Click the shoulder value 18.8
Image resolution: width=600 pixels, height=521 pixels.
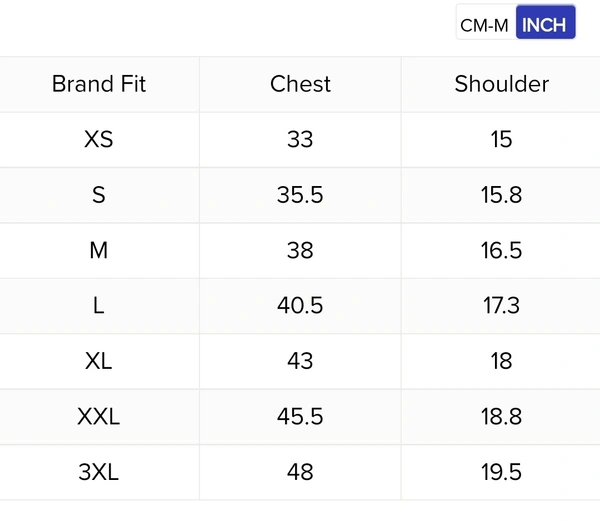501,416
